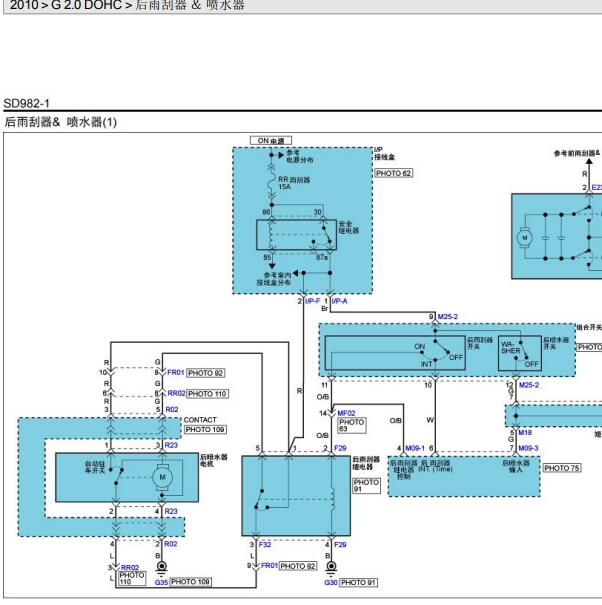Image resolution: width=602 pixels, height=605 pixels.
Task: Click the F32 connector label
Action: 265,545
